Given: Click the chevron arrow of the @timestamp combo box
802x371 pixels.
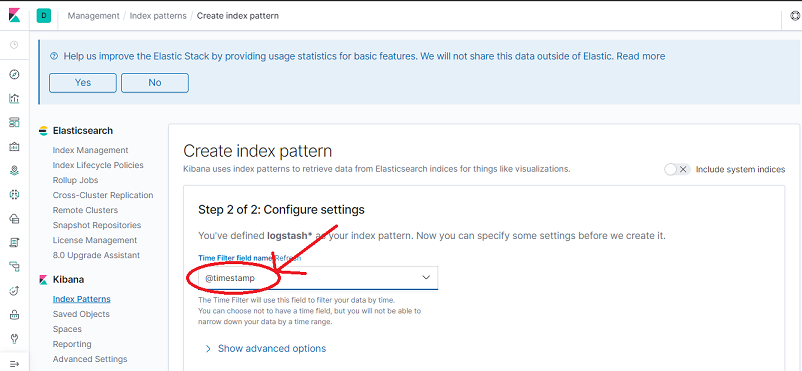Looking at the screenshot, I should (426, 277).
